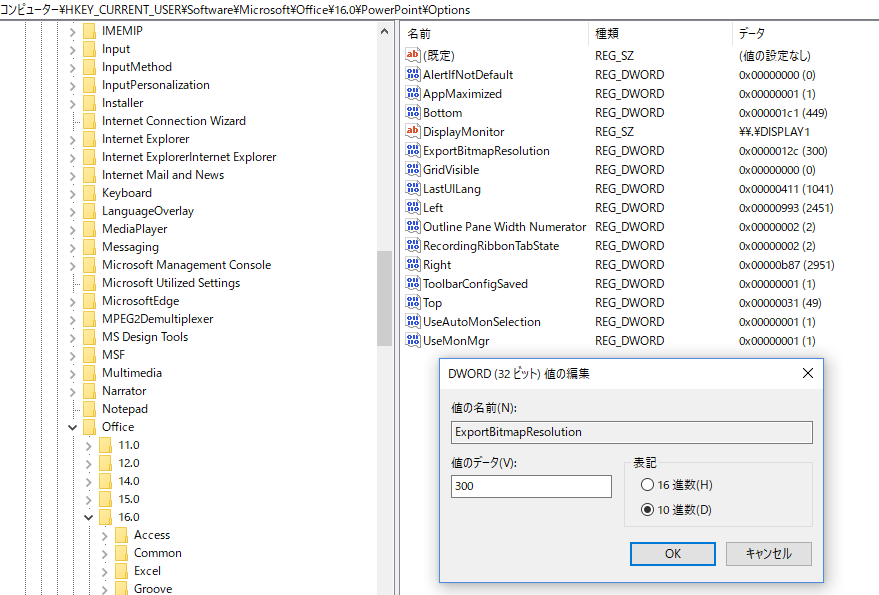Select the Internet Mail and News key
This screenshot has width=879, height=595.
pyautogui.click(x=163, y=175)
